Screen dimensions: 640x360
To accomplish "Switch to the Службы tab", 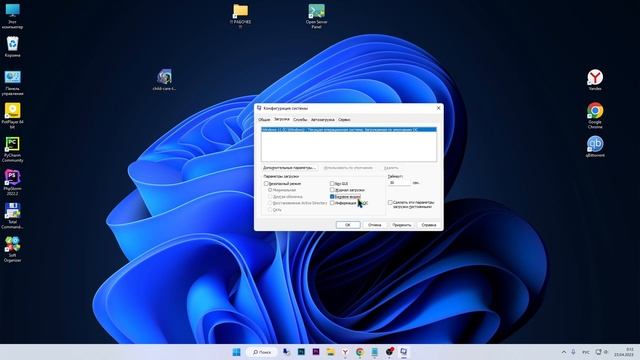I will coord(300,120).
